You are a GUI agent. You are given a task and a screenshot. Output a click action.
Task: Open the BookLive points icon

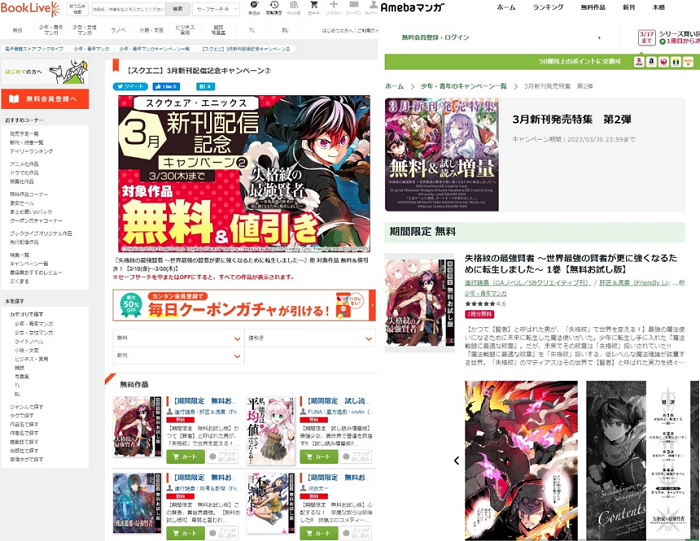click(x=254, y=8)
